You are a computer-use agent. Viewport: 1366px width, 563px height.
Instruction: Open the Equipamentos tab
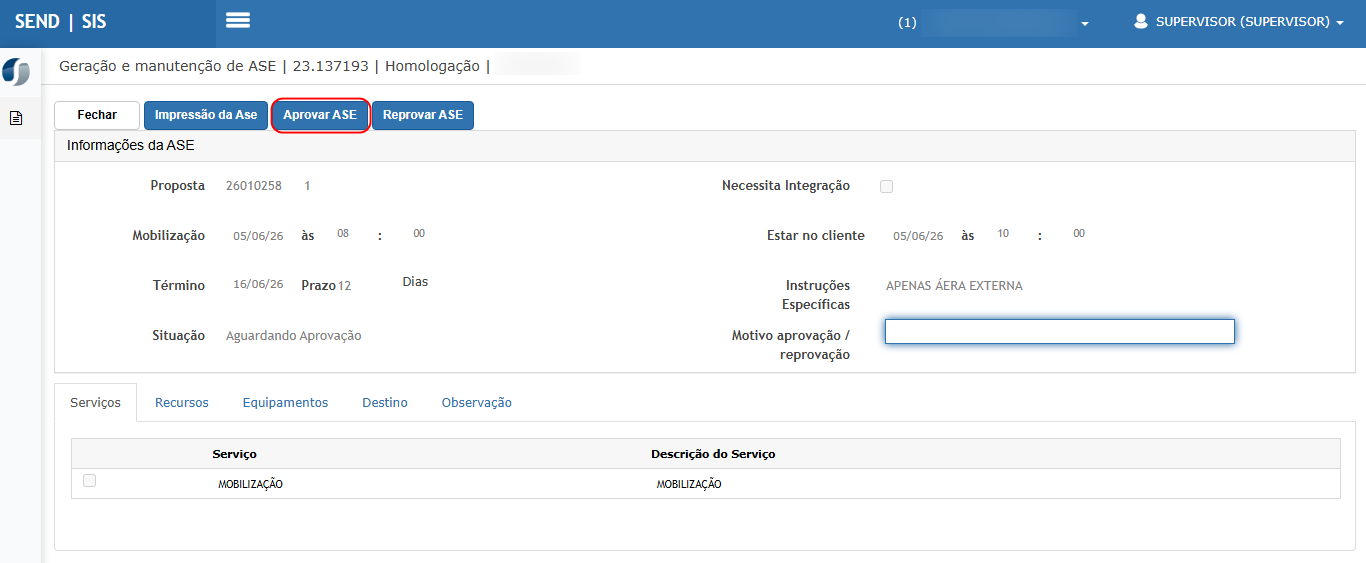coord(285,402)
